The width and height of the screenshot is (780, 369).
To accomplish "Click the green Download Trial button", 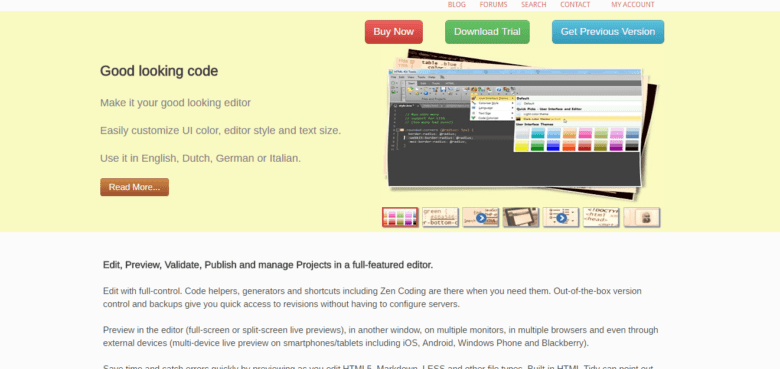I will [x=487, y=32].
